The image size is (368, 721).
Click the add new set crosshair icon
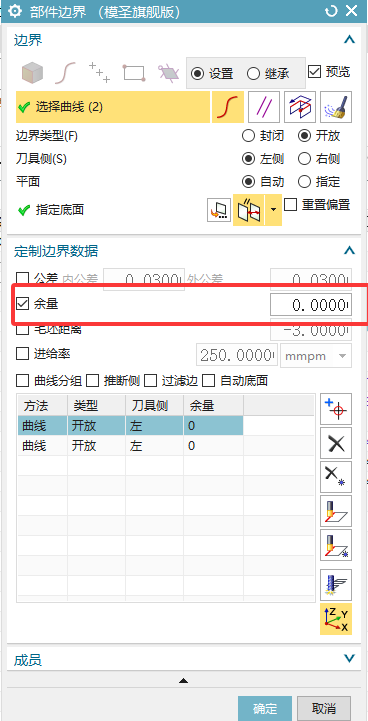[x=336, y=409]
